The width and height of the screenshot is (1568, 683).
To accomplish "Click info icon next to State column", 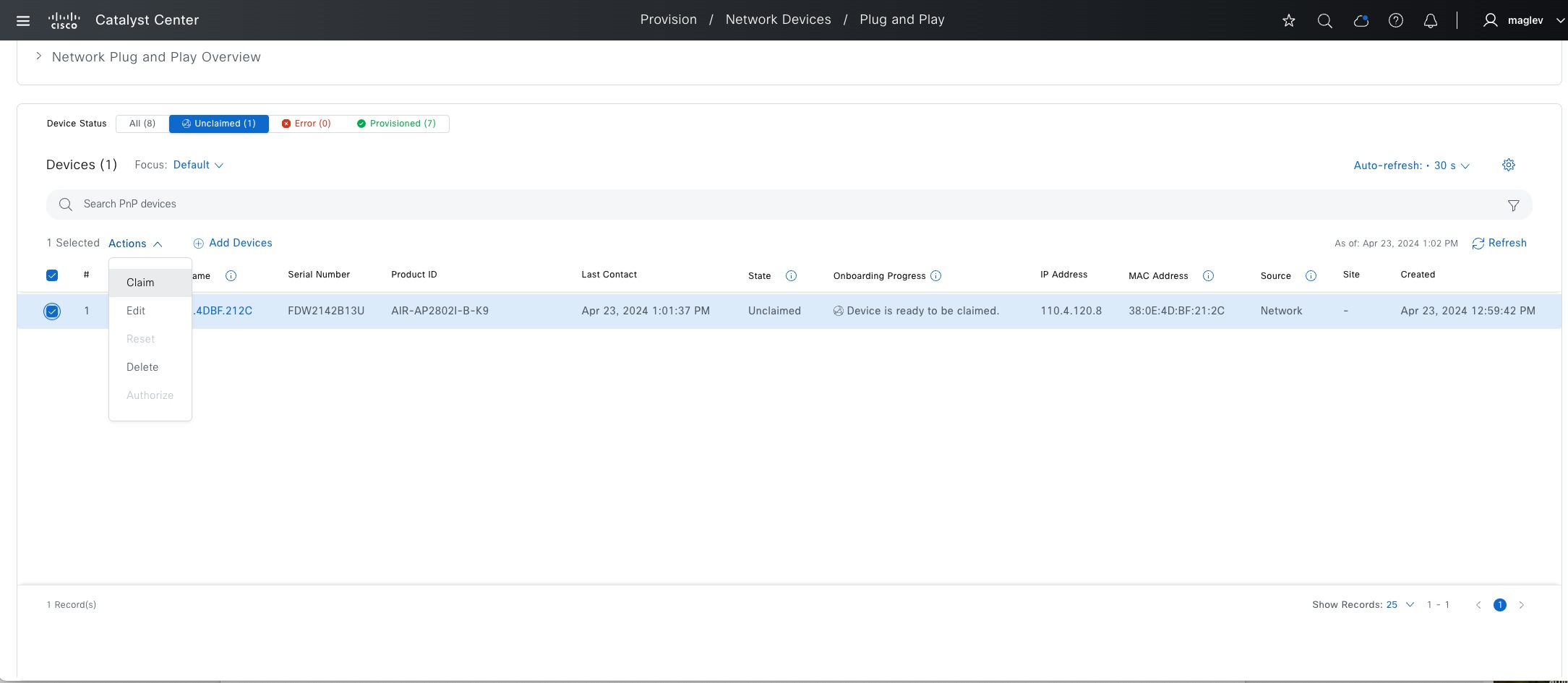I will (791, 275).
